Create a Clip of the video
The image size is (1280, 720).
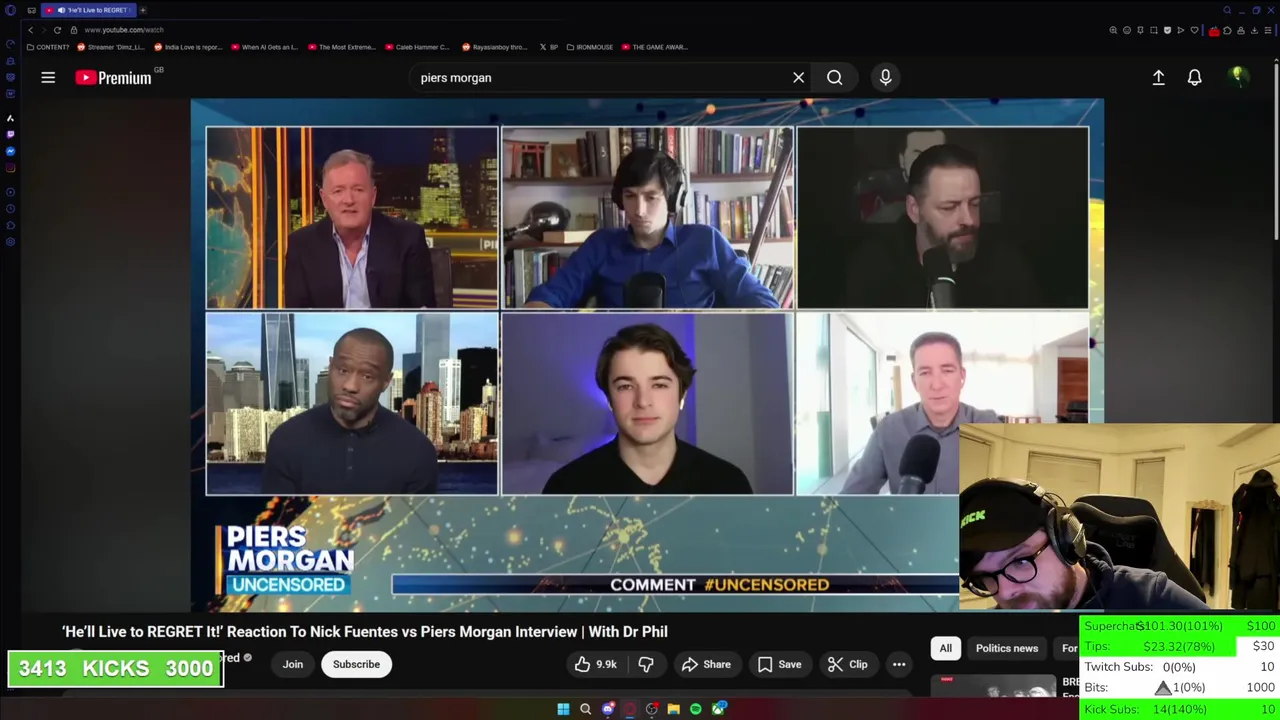tap(847, 664)
